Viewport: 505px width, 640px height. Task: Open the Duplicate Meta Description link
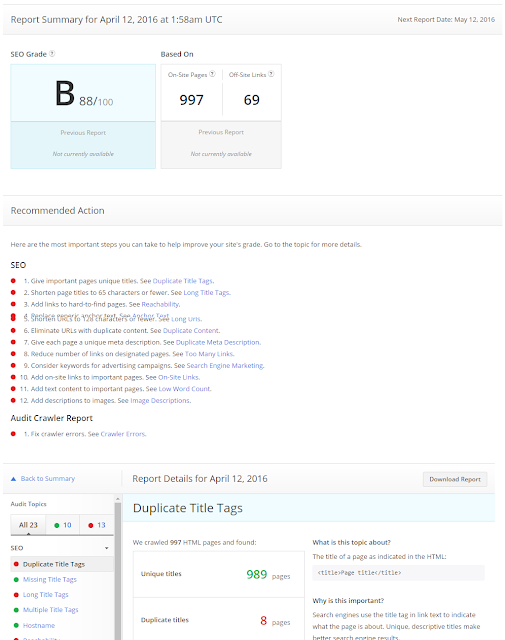(218, 342)
